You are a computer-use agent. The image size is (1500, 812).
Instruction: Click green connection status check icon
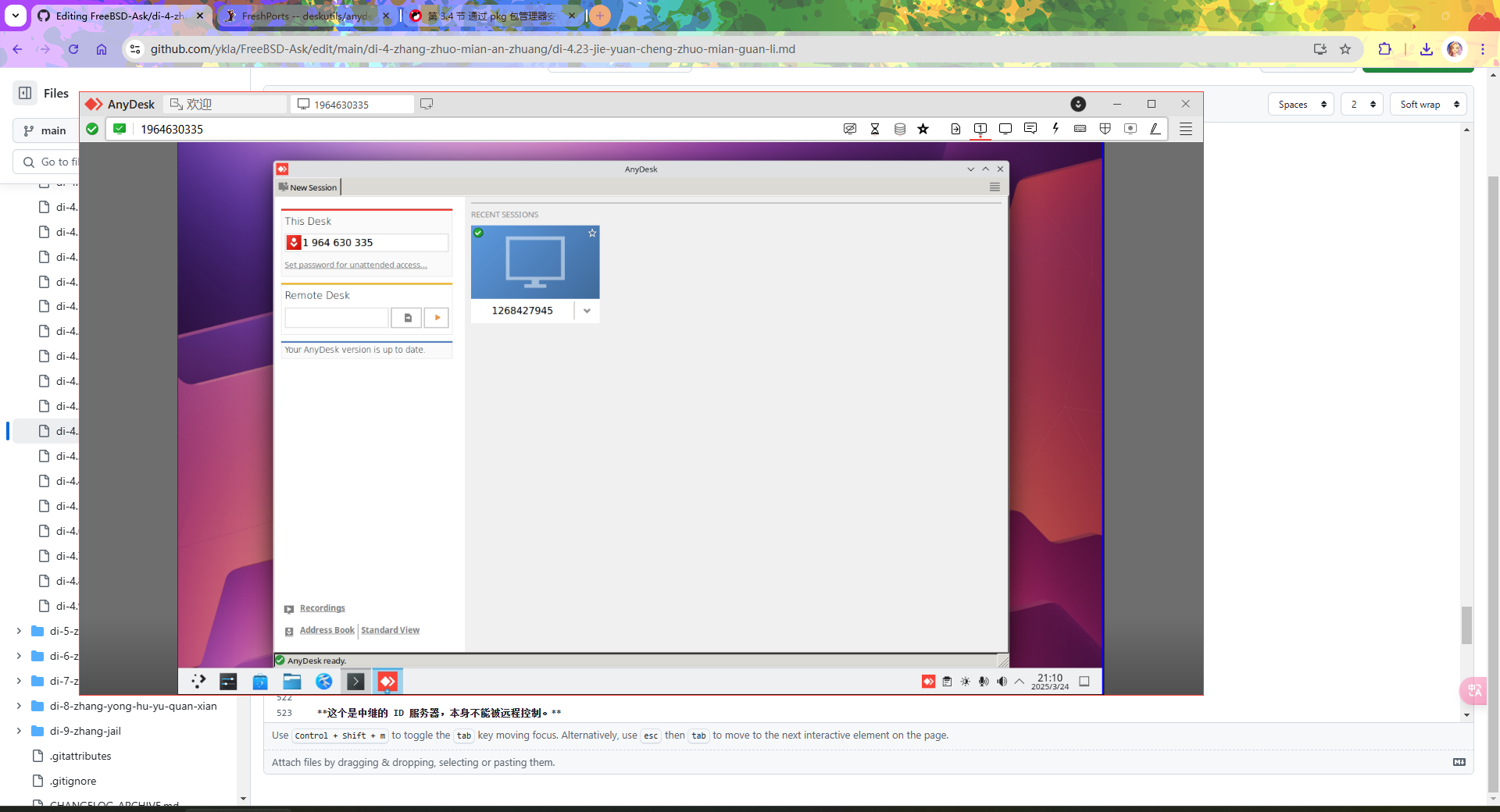92,129
